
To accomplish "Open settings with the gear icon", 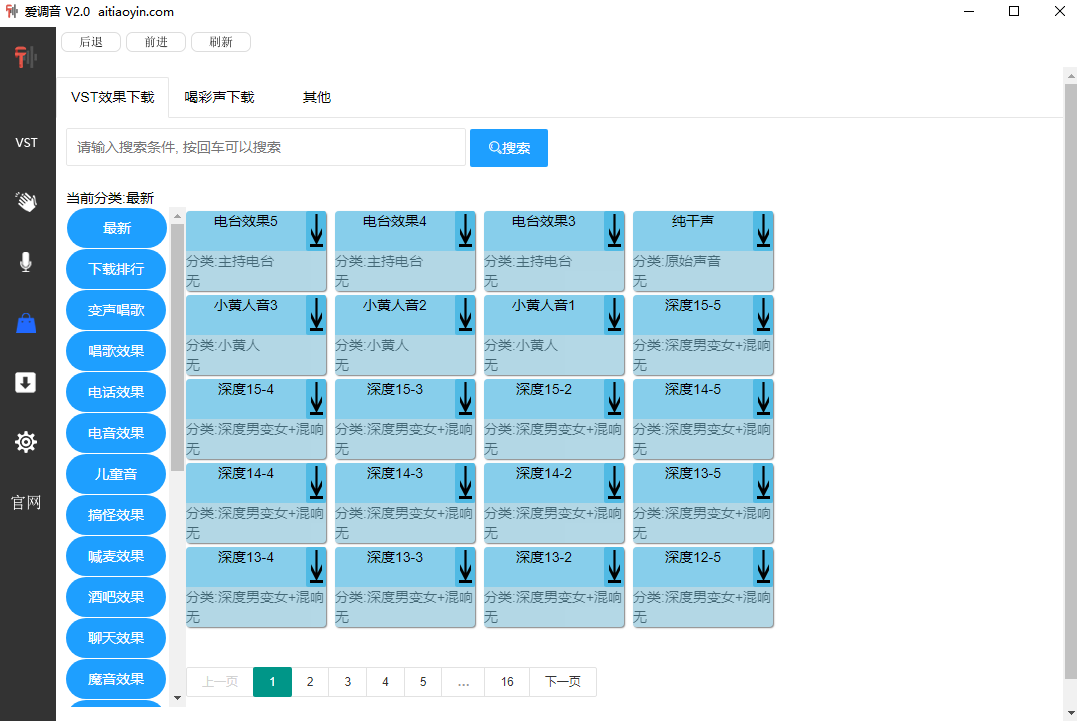I will point(26,441).
